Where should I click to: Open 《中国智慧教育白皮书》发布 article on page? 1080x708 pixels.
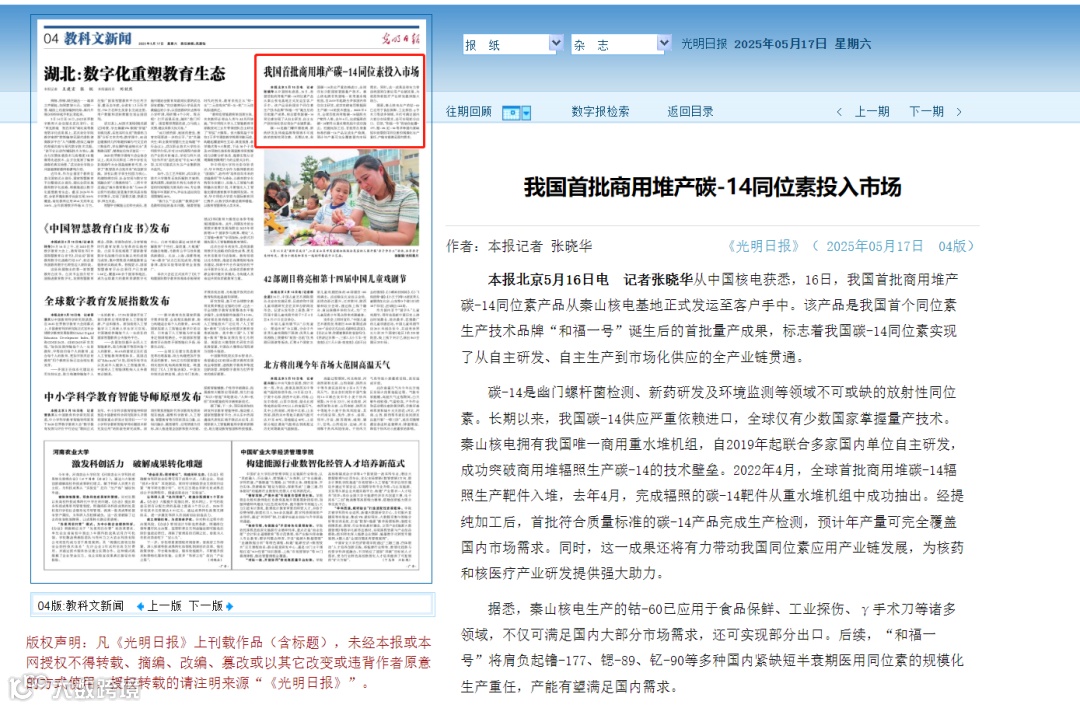point(107,228)
